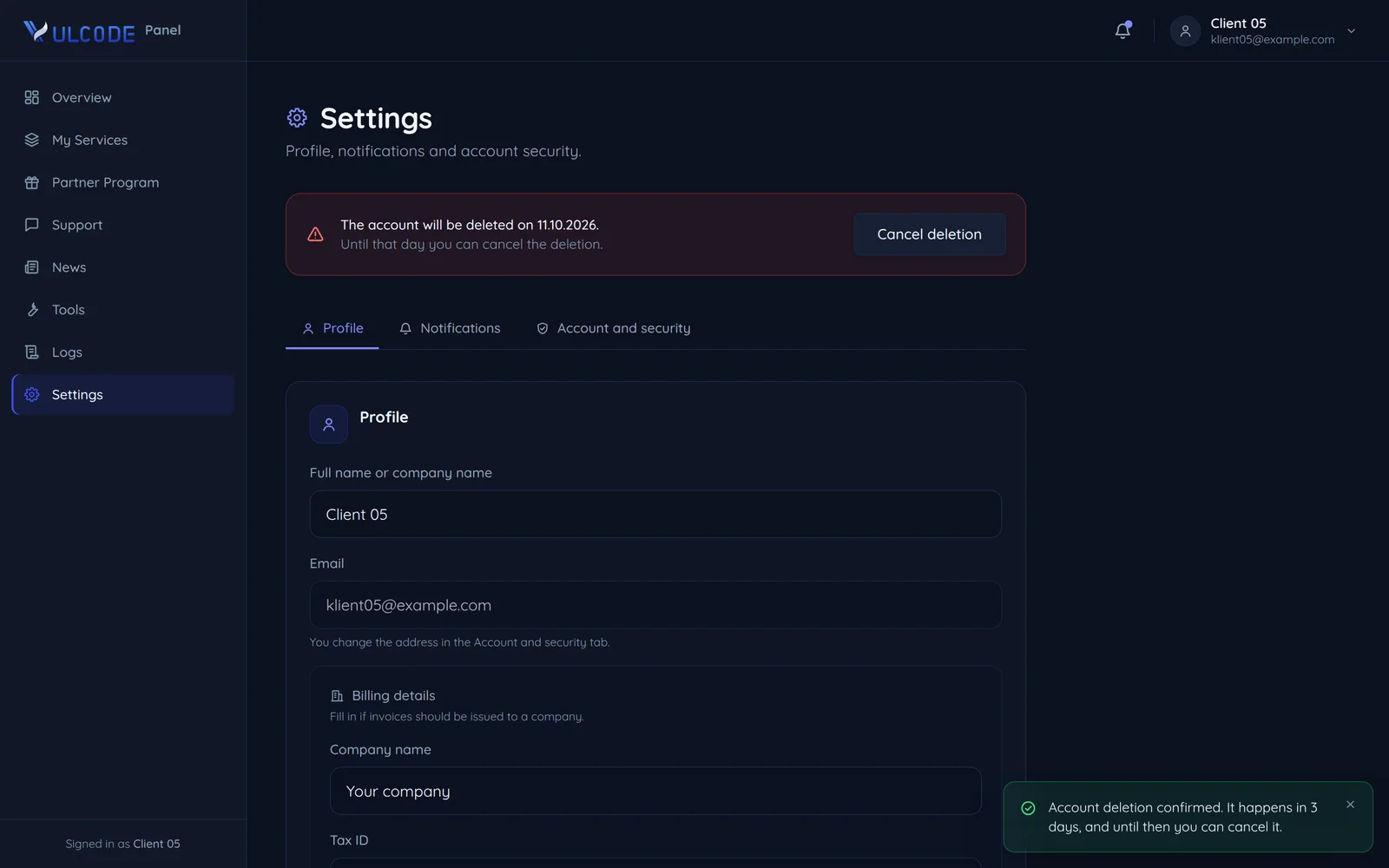Click the Settings gear icon in sidebar
The image size is (1389, 868).
(x=32, y=395)
